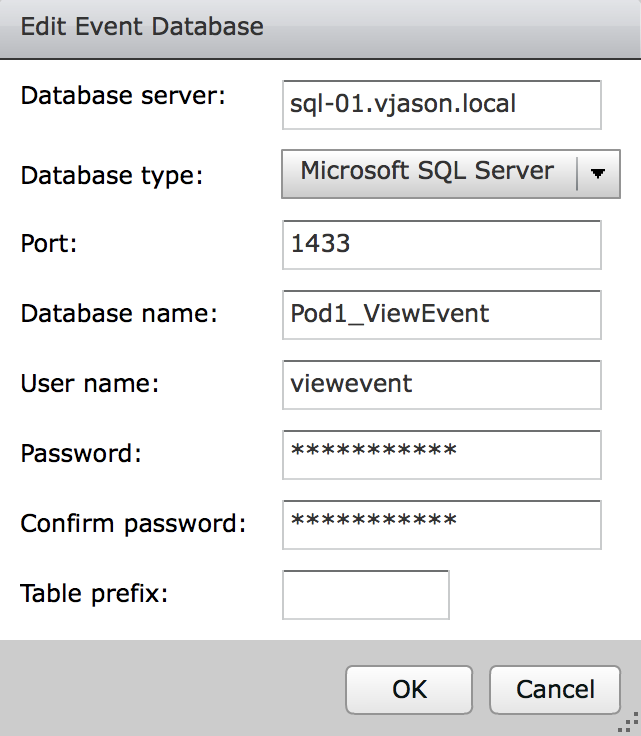
Task: Click the "Database type:" label
Action: pos(111,176)
